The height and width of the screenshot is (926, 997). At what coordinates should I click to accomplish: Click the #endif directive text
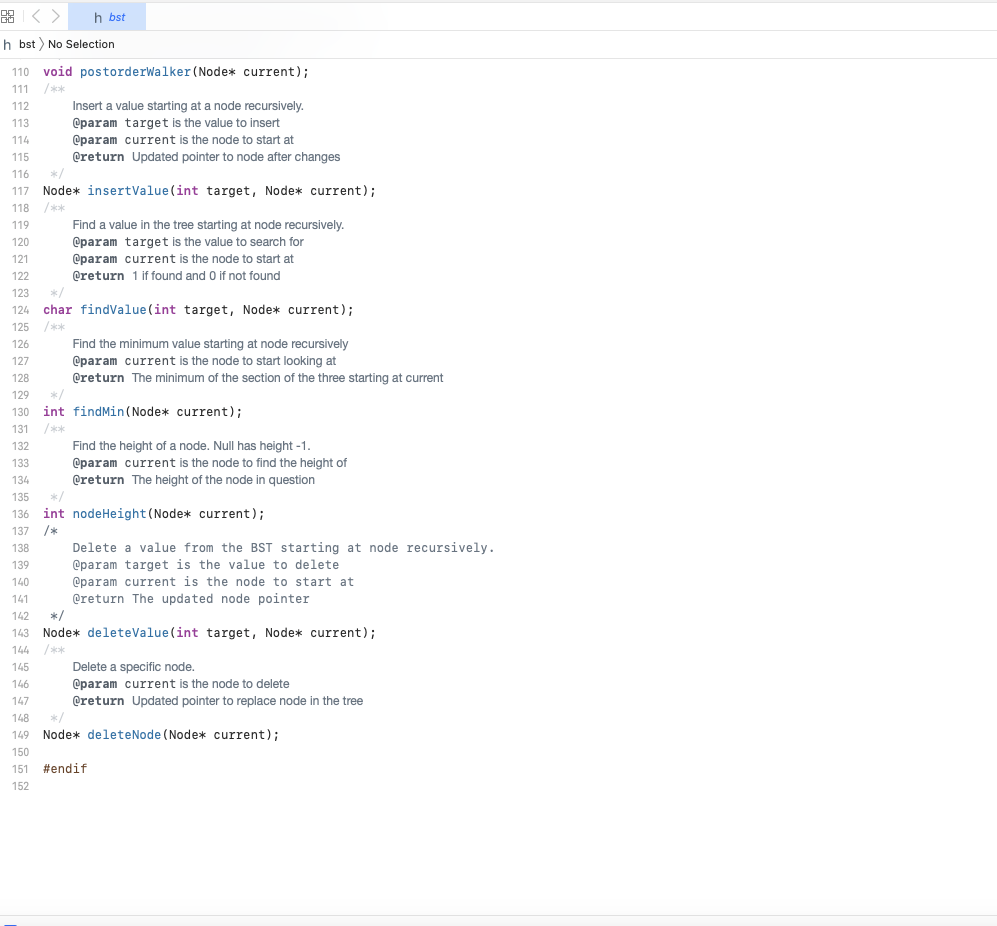[x=64, y=768]
